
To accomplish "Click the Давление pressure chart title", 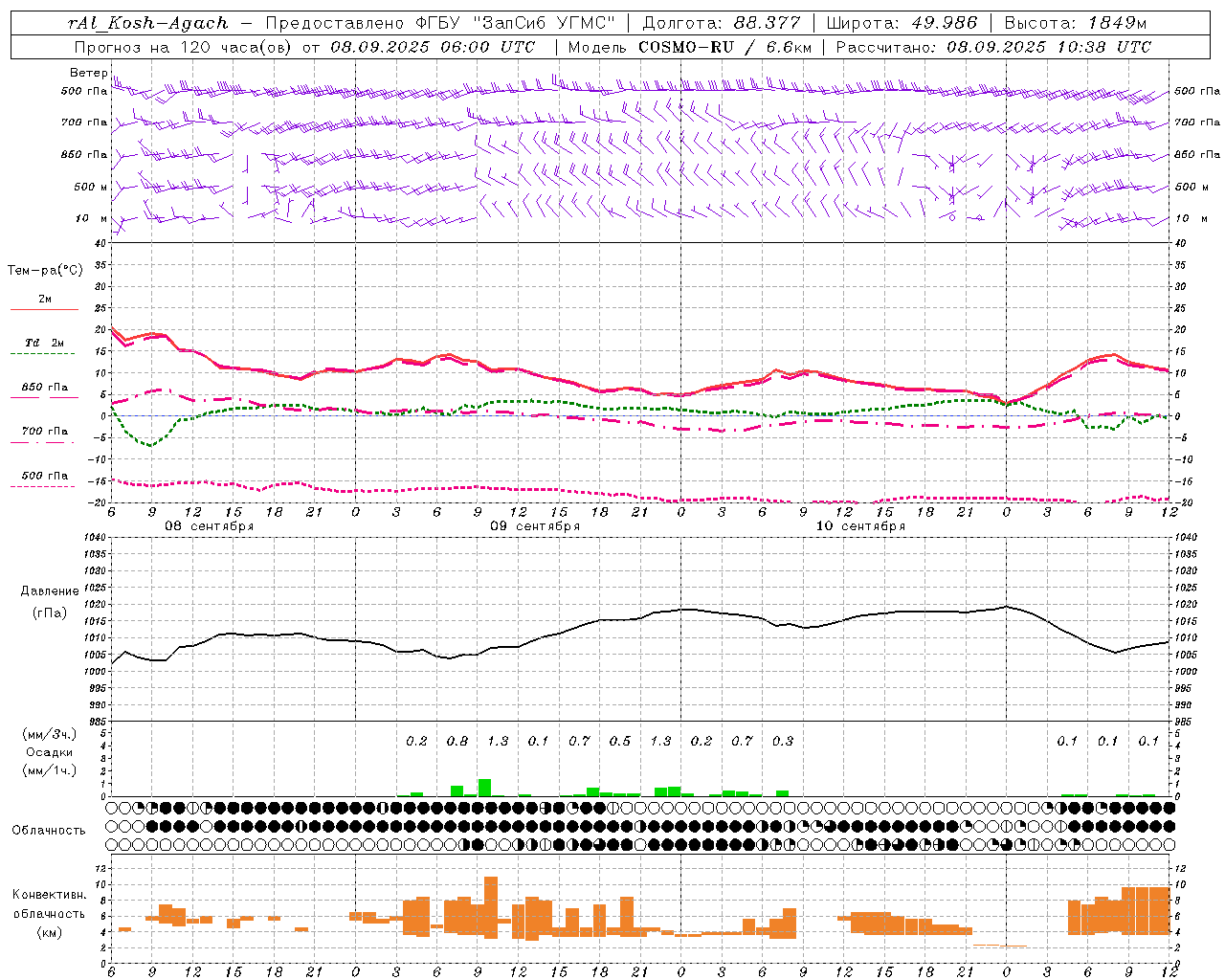I will click(50, 591).
